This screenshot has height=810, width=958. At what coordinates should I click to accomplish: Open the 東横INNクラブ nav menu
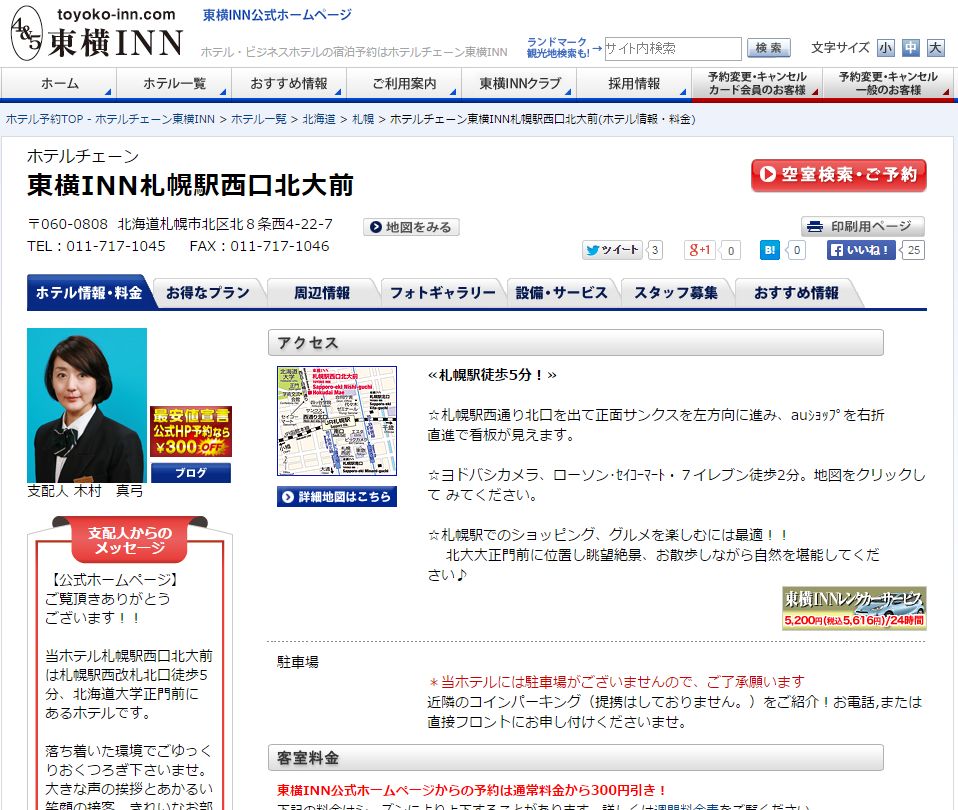(x=519, y=84)
